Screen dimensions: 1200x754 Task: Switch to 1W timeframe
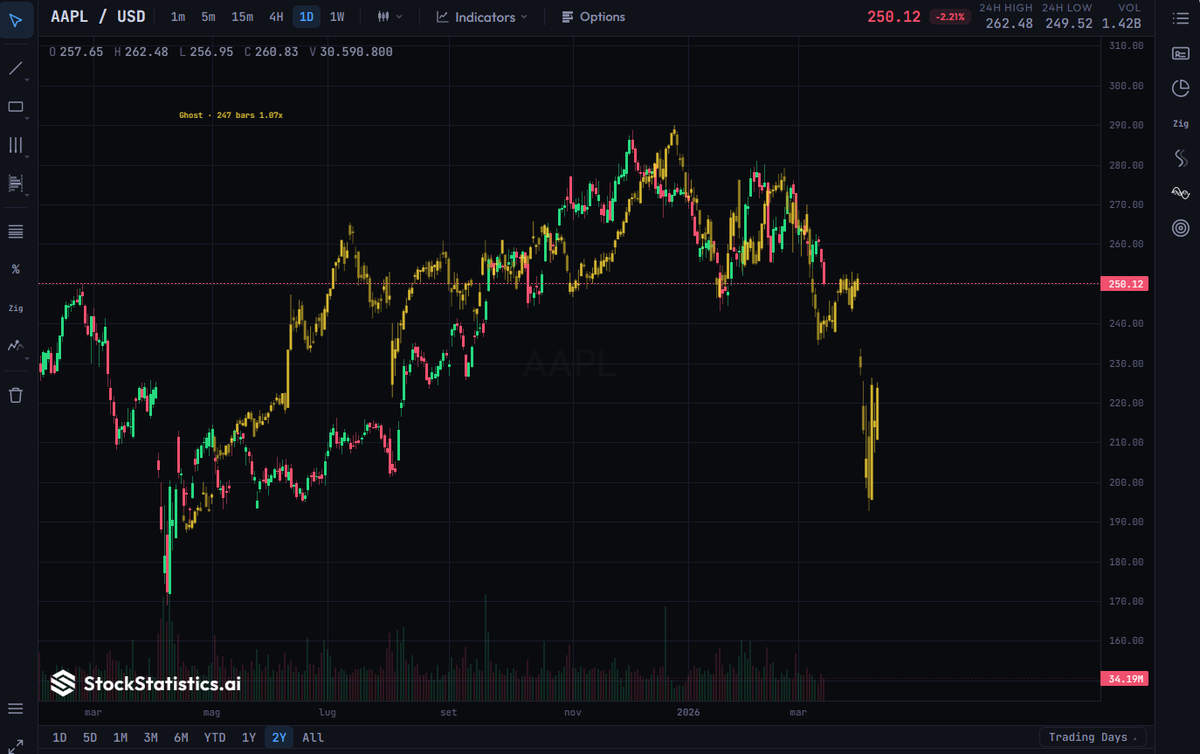[337, 17]
